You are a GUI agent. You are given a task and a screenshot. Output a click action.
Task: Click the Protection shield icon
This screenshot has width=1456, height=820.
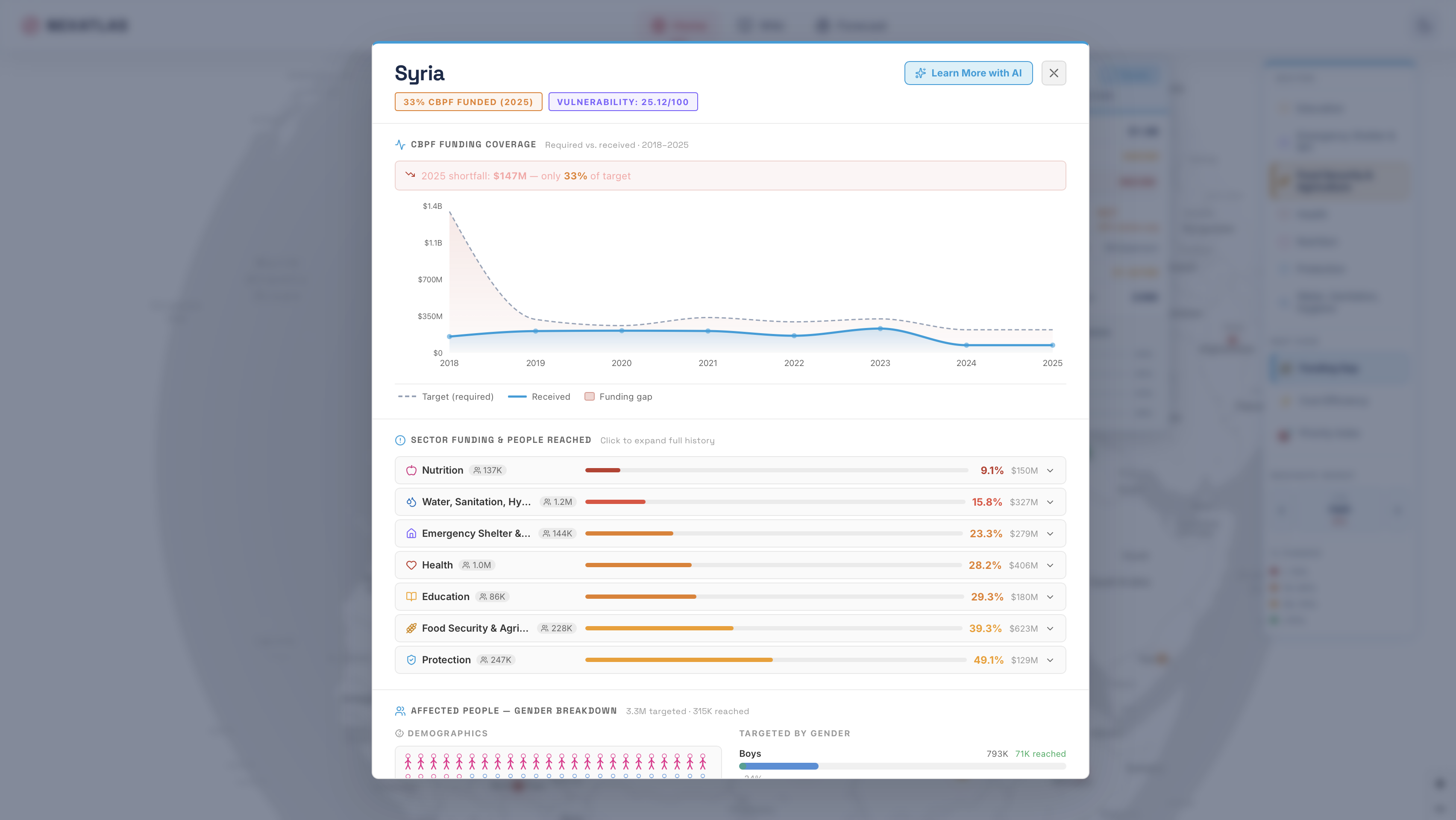click(411, 660)
